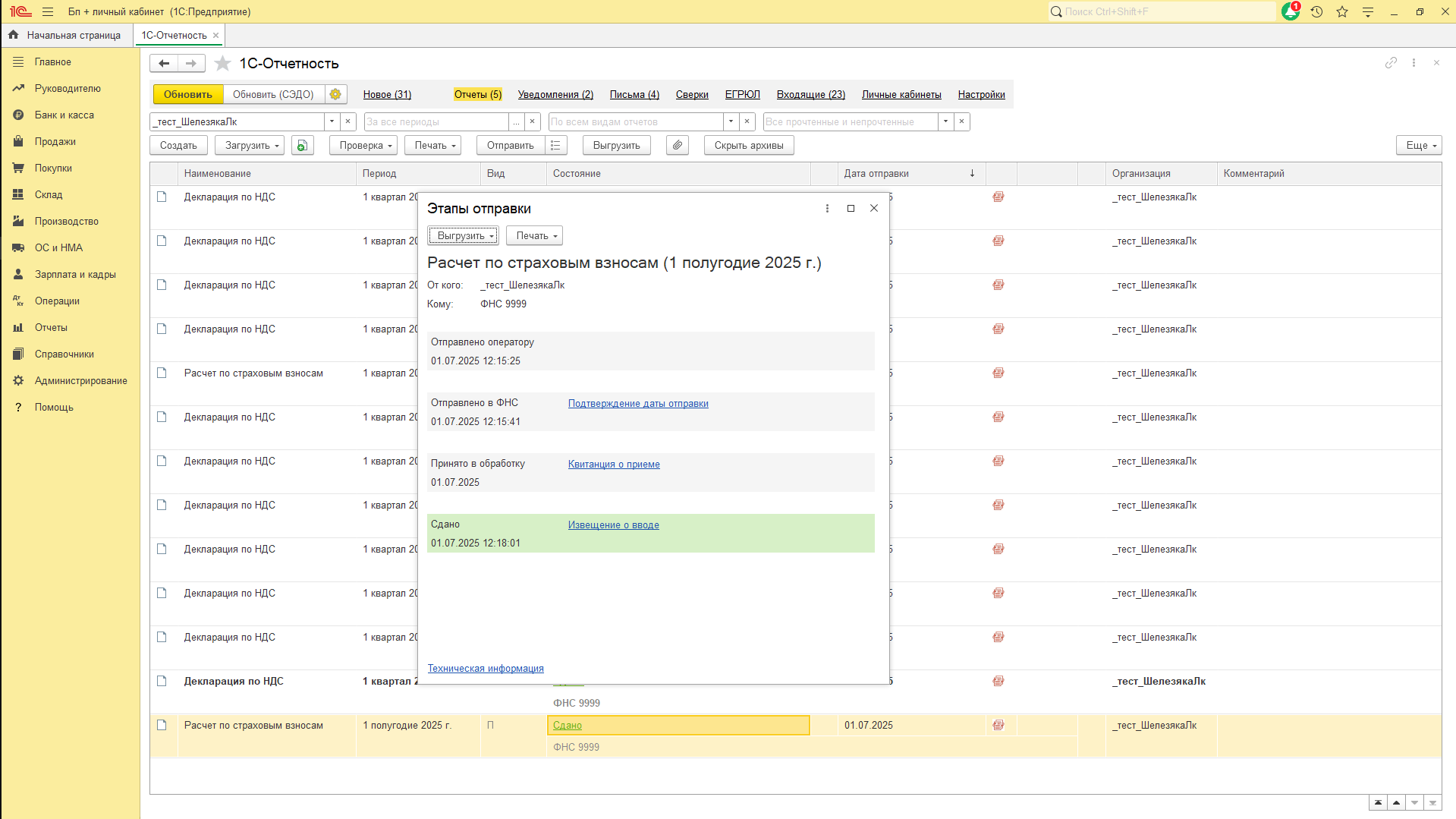Viewport: 1456px width, 819px height.
Task: Add 1С-Отчетность to favorites via star
Action: (222, 64)
